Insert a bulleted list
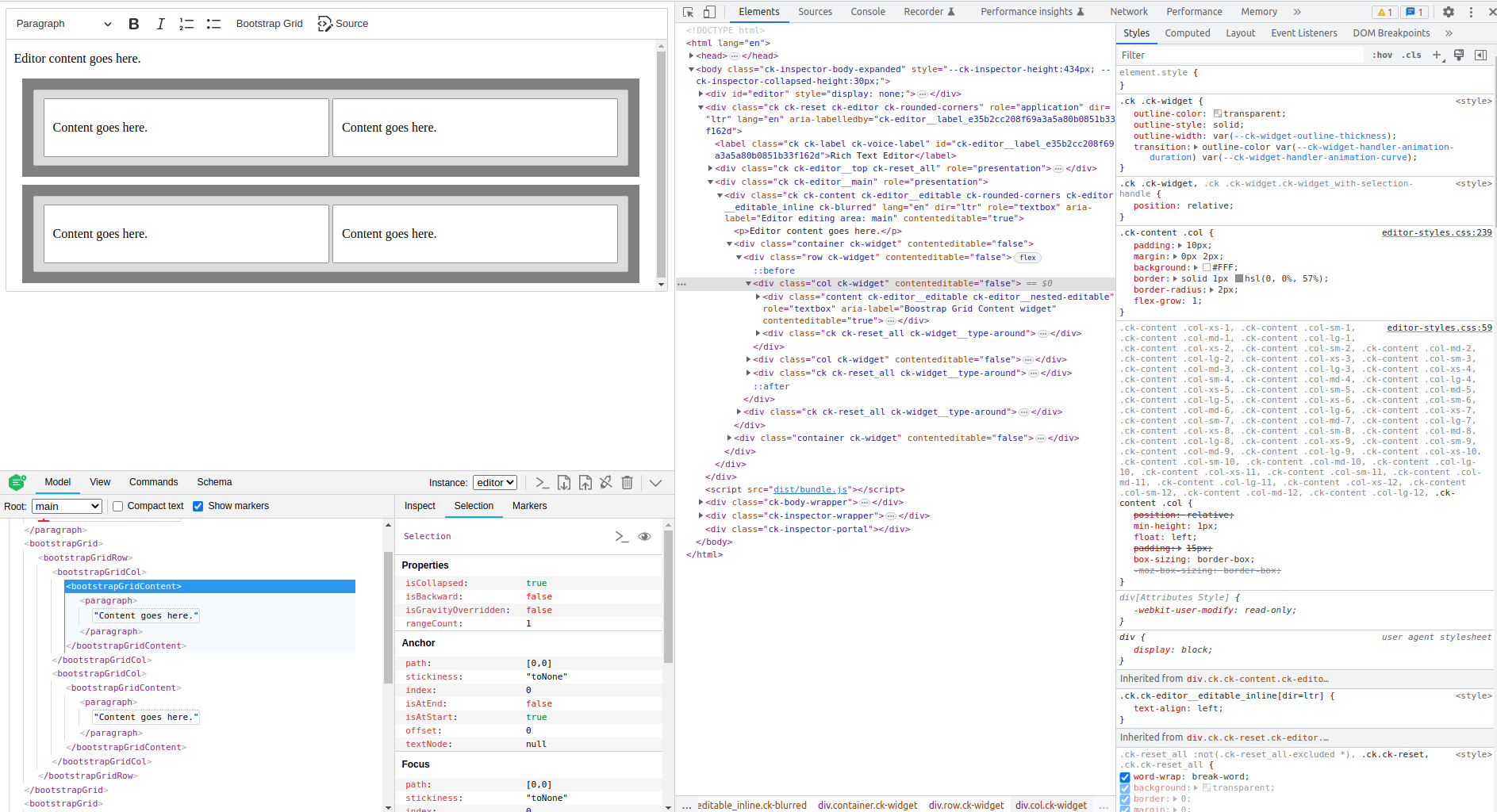 [213, 24]
